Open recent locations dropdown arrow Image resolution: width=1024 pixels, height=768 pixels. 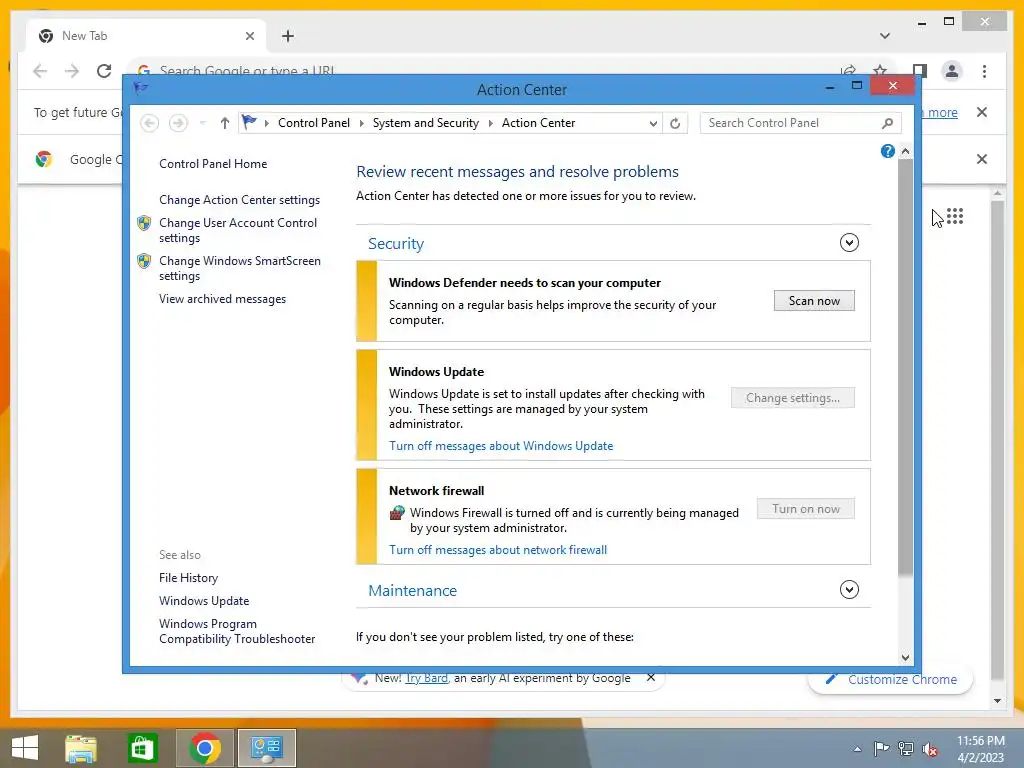pos(202,123)
